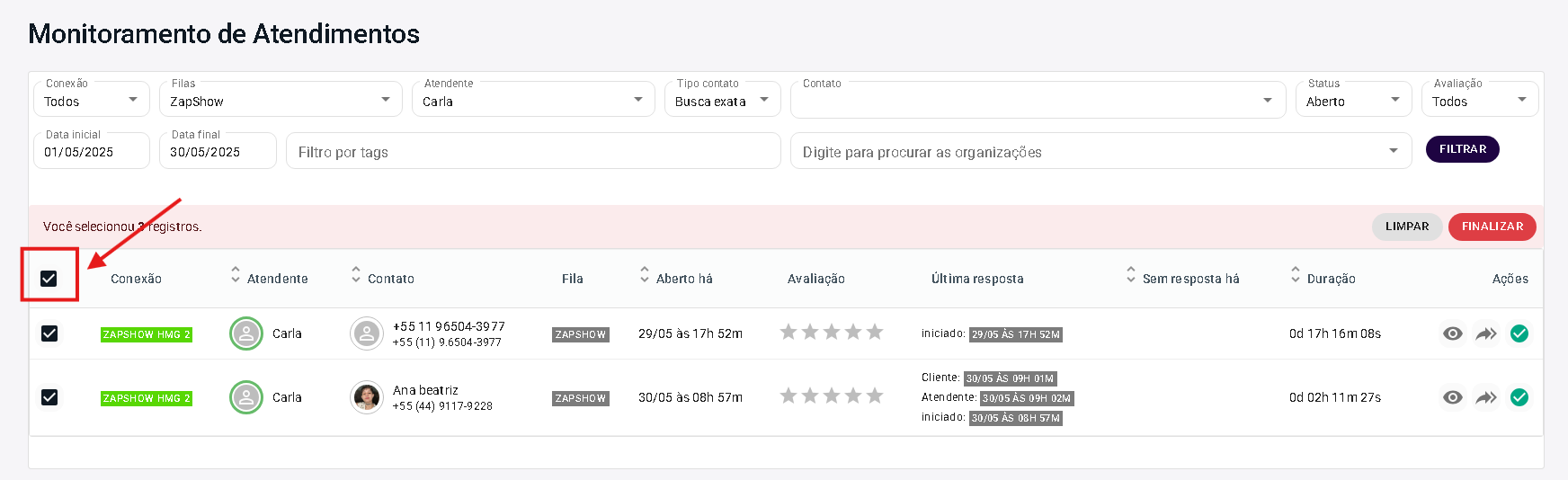Uncheck the Ana beatriz row checkbox
The height and width of the screenshot is (480, 1568).
tap(49, 397)
